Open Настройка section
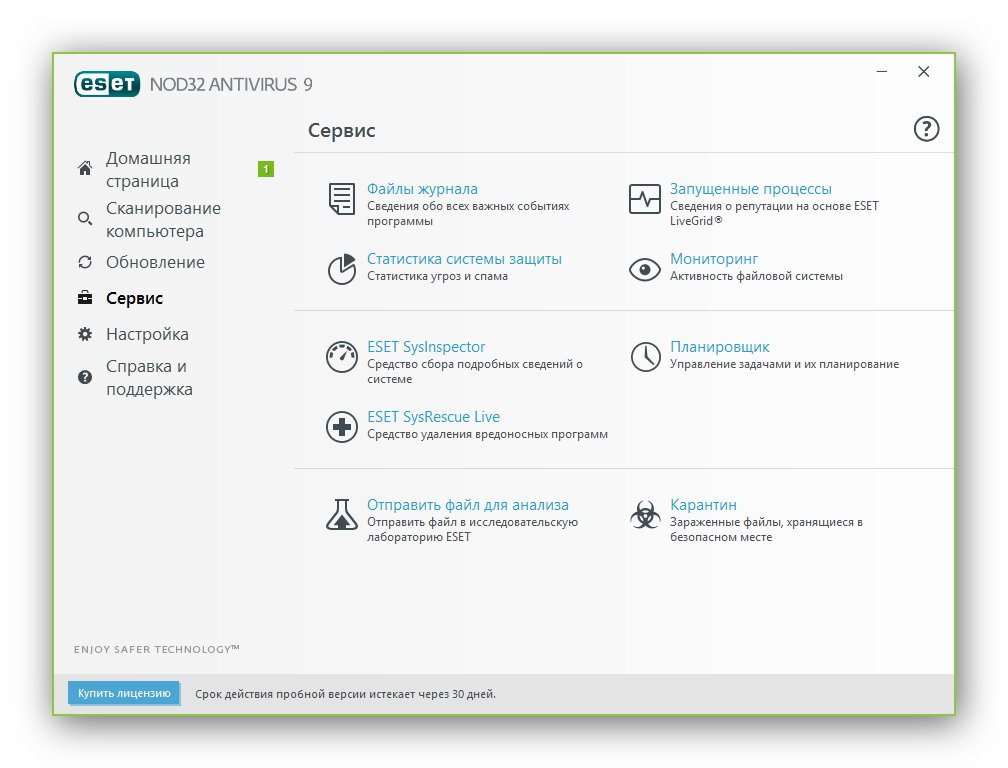This screenshot has width=1008, height=768. point(147,334)
